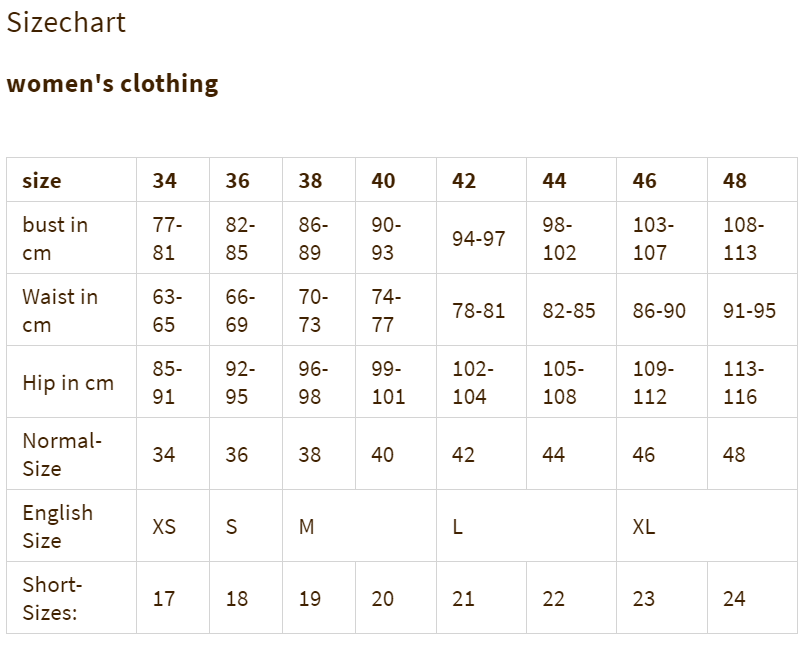Select hip measurement 113-116 cell
The width and height of the screenshot is (807, 649).
pyautogui.click(x=752, y=382)
